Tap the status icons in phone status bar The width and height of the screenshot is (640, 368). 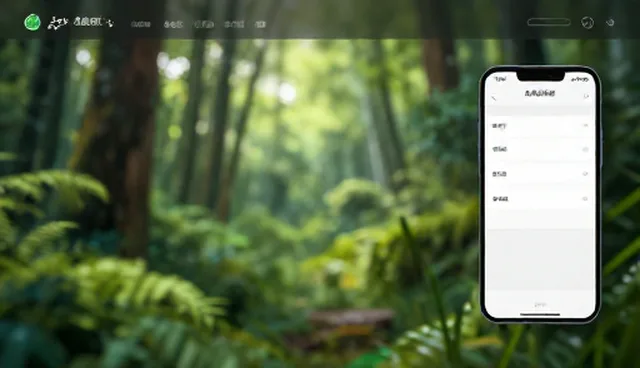(x=580, y=80)
